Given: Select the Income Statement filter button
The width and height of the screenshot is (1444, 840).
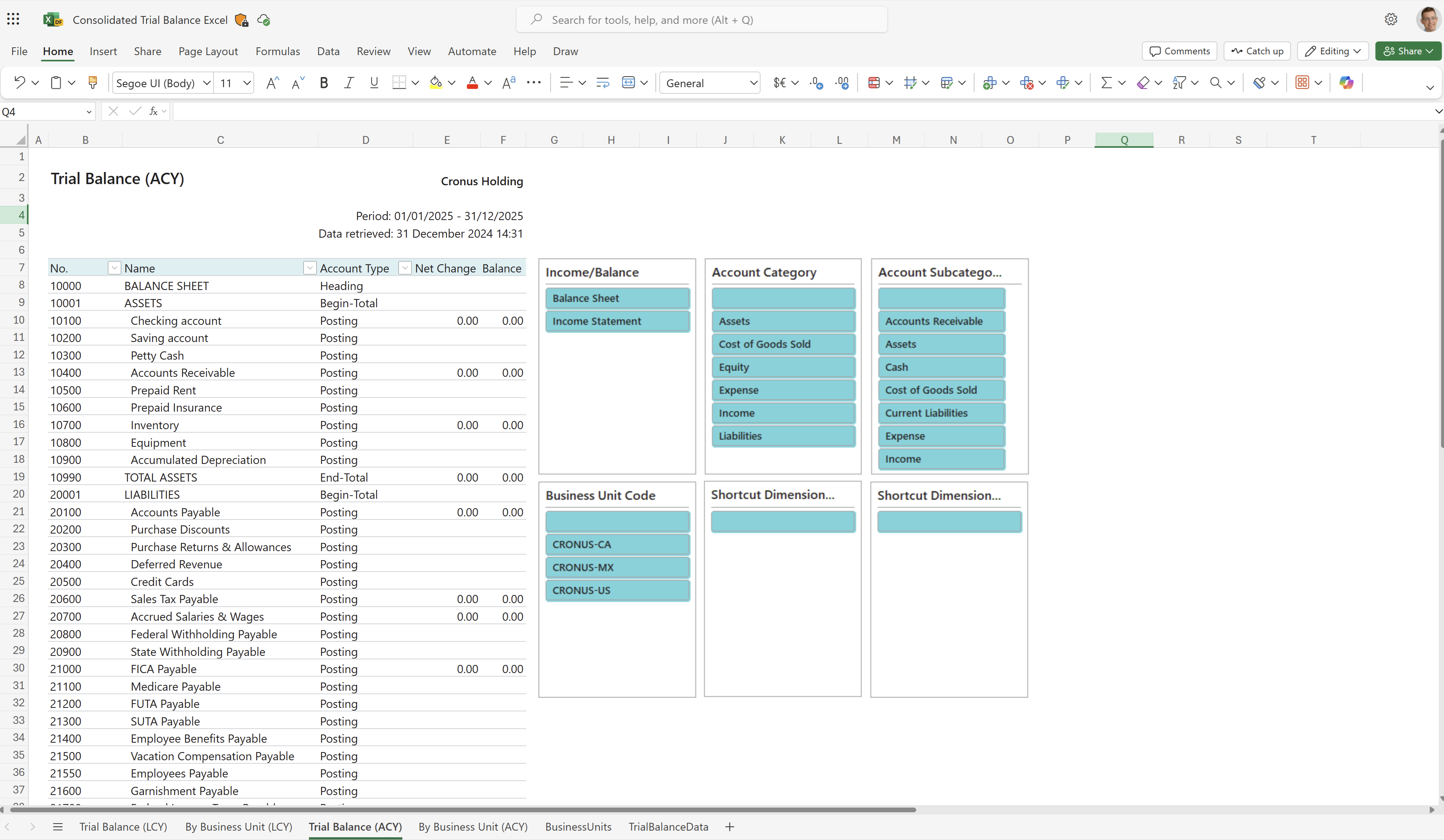Looking at the screenshot, I should (x=617, y=321).
